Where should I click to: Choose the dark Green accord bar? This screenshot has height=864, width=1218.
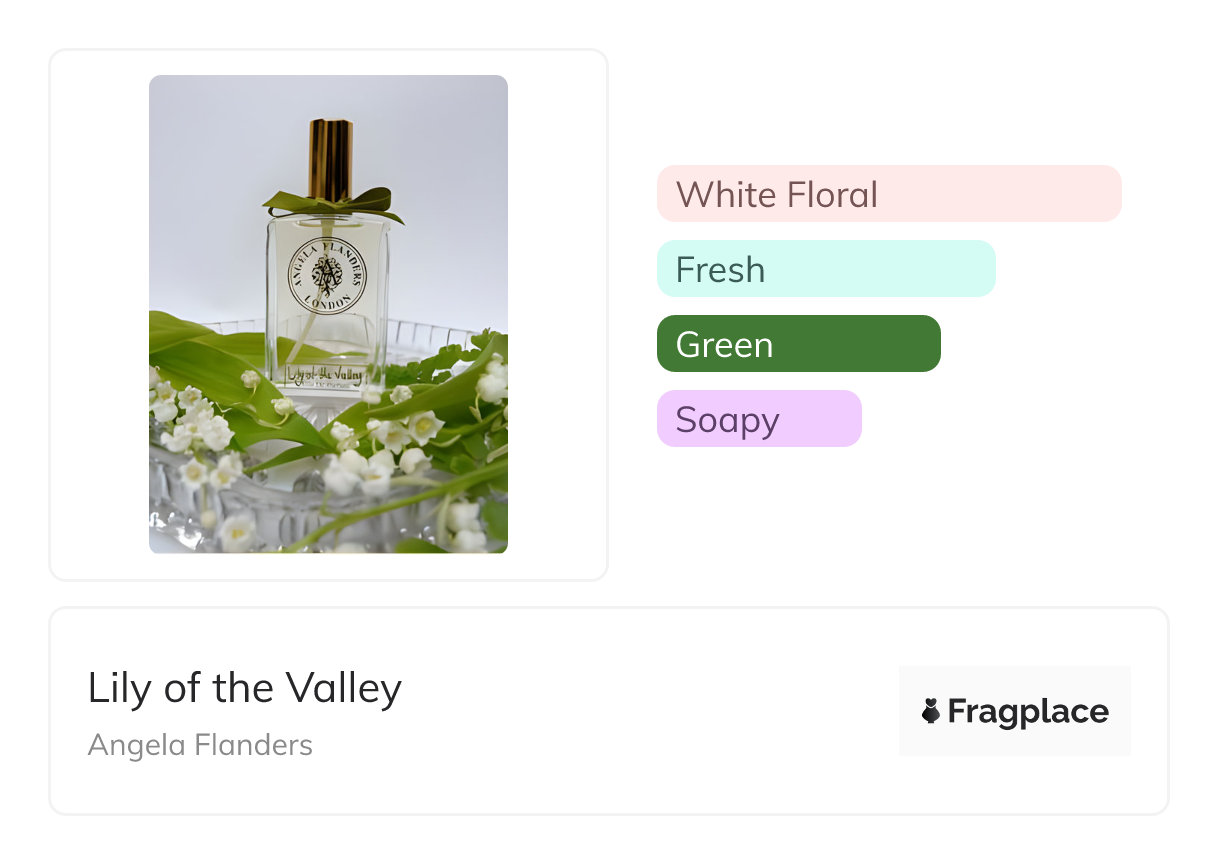pyautogui.click(x=798, y=344)
